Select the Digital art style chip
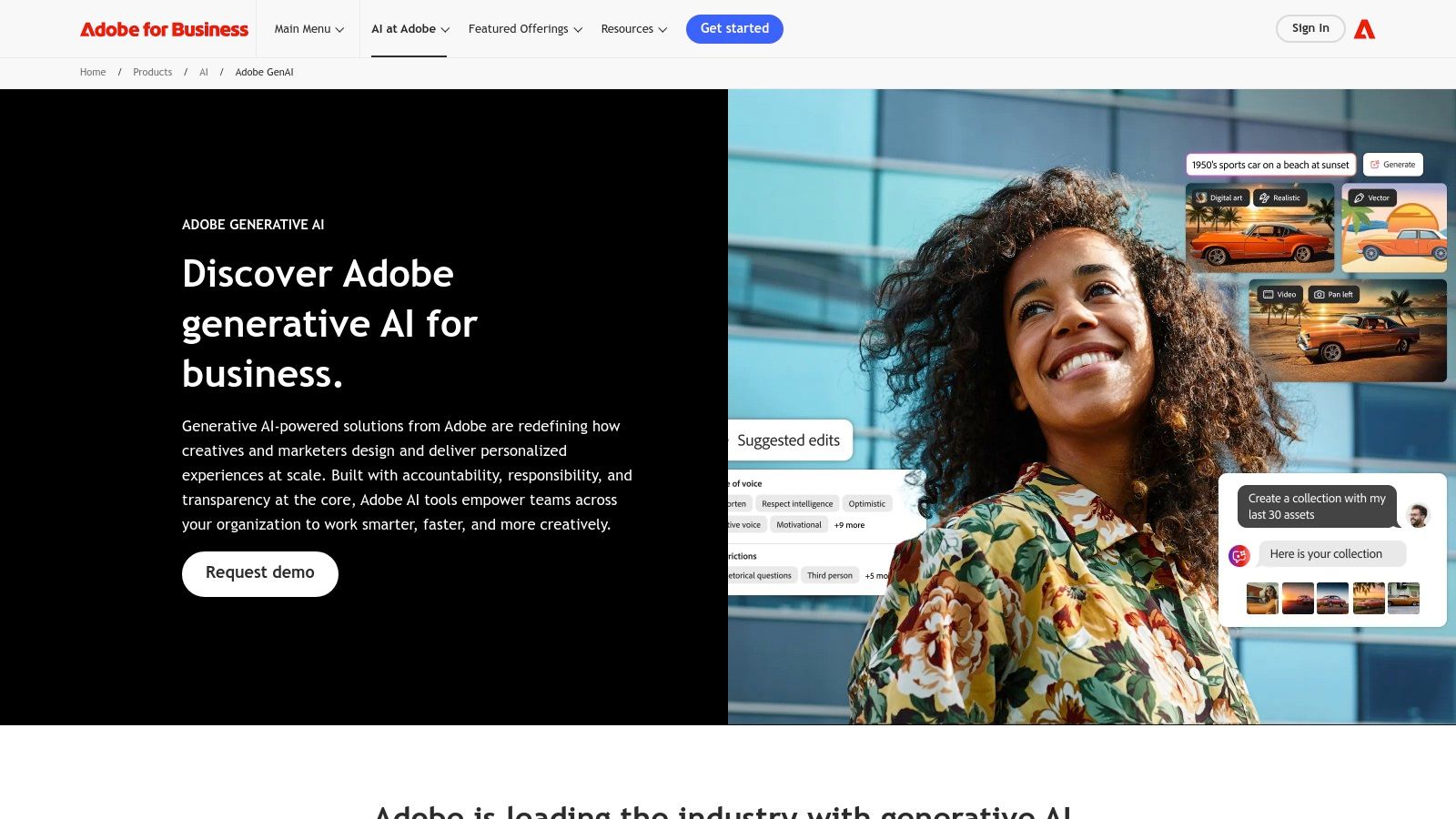 (1219, 197)
